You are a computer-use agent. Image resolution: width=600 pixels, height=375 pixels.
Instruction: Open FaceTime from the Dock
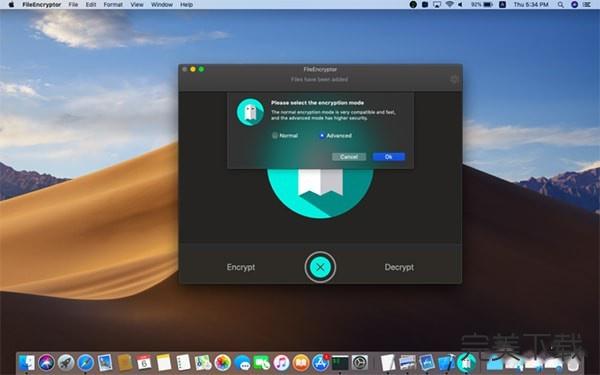262,362
